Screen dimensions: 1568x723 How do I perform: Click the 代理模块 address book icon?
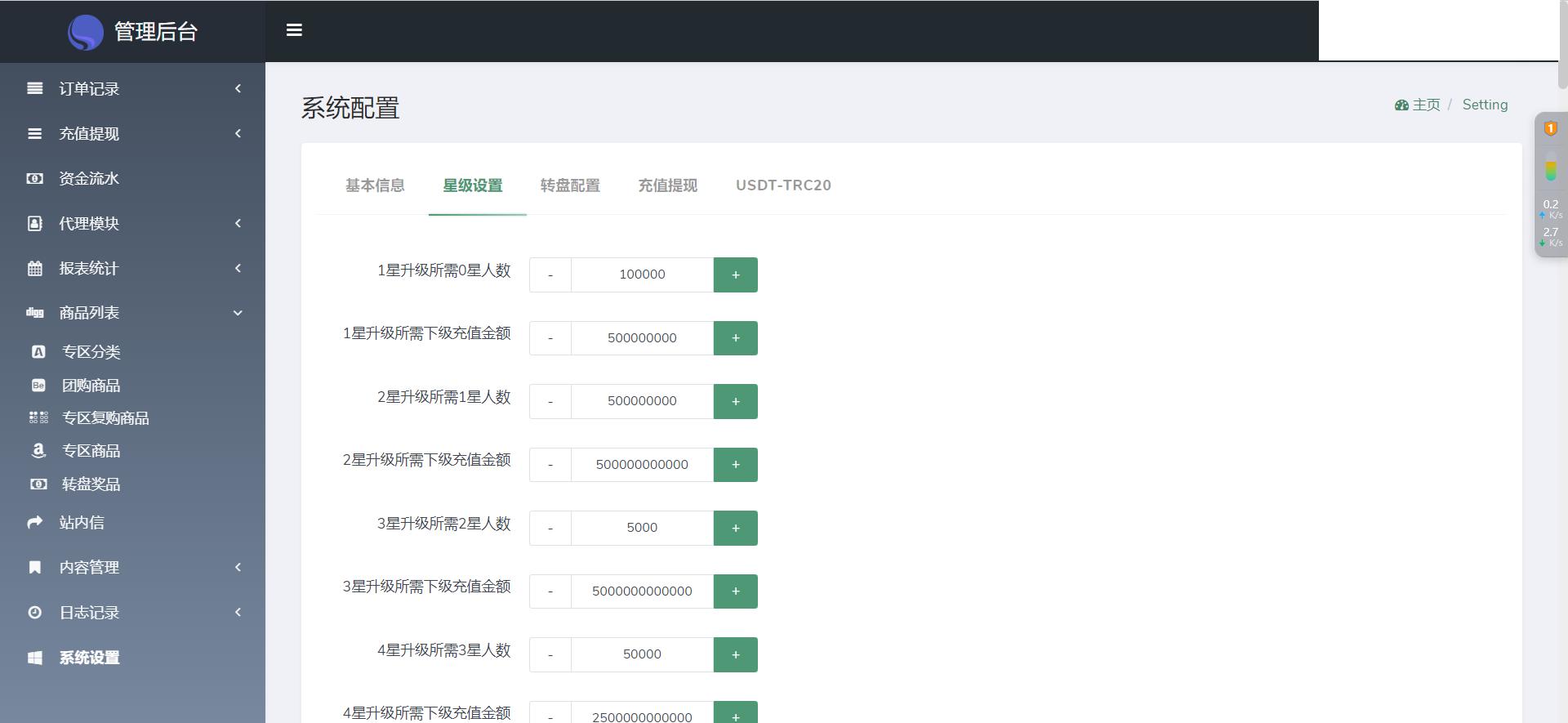34,223
